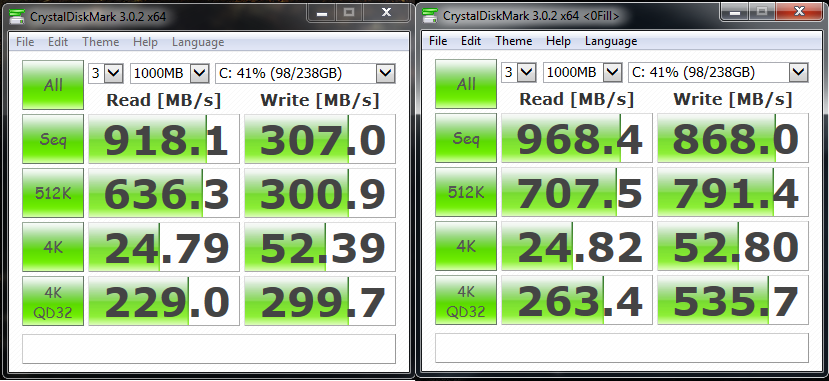The image size is (829, 381).
Task: Run 4K test in 0Fill window
Action: tap(466, 246)
